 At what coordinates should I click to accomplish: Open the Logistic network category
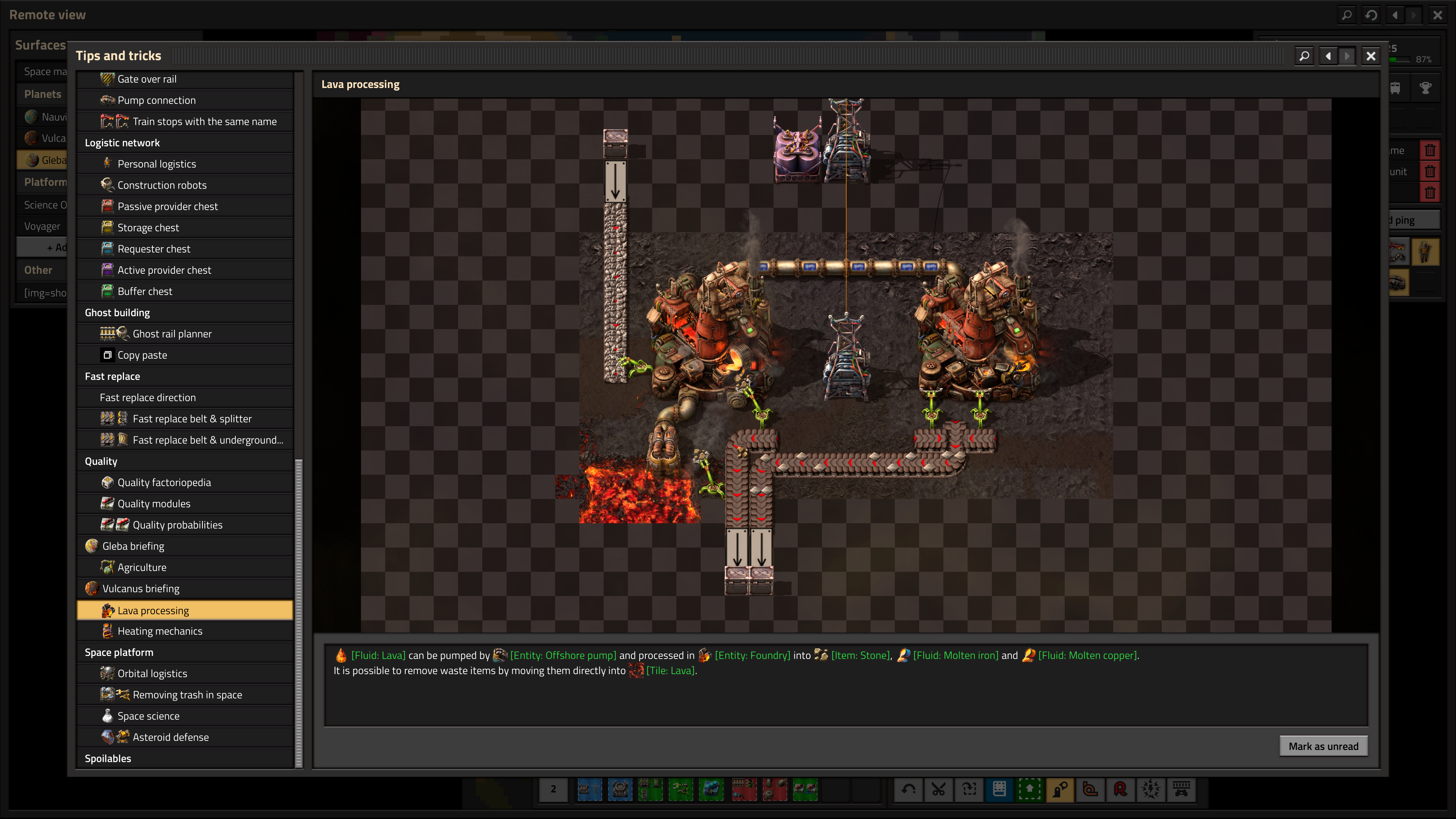click(185, 143)
